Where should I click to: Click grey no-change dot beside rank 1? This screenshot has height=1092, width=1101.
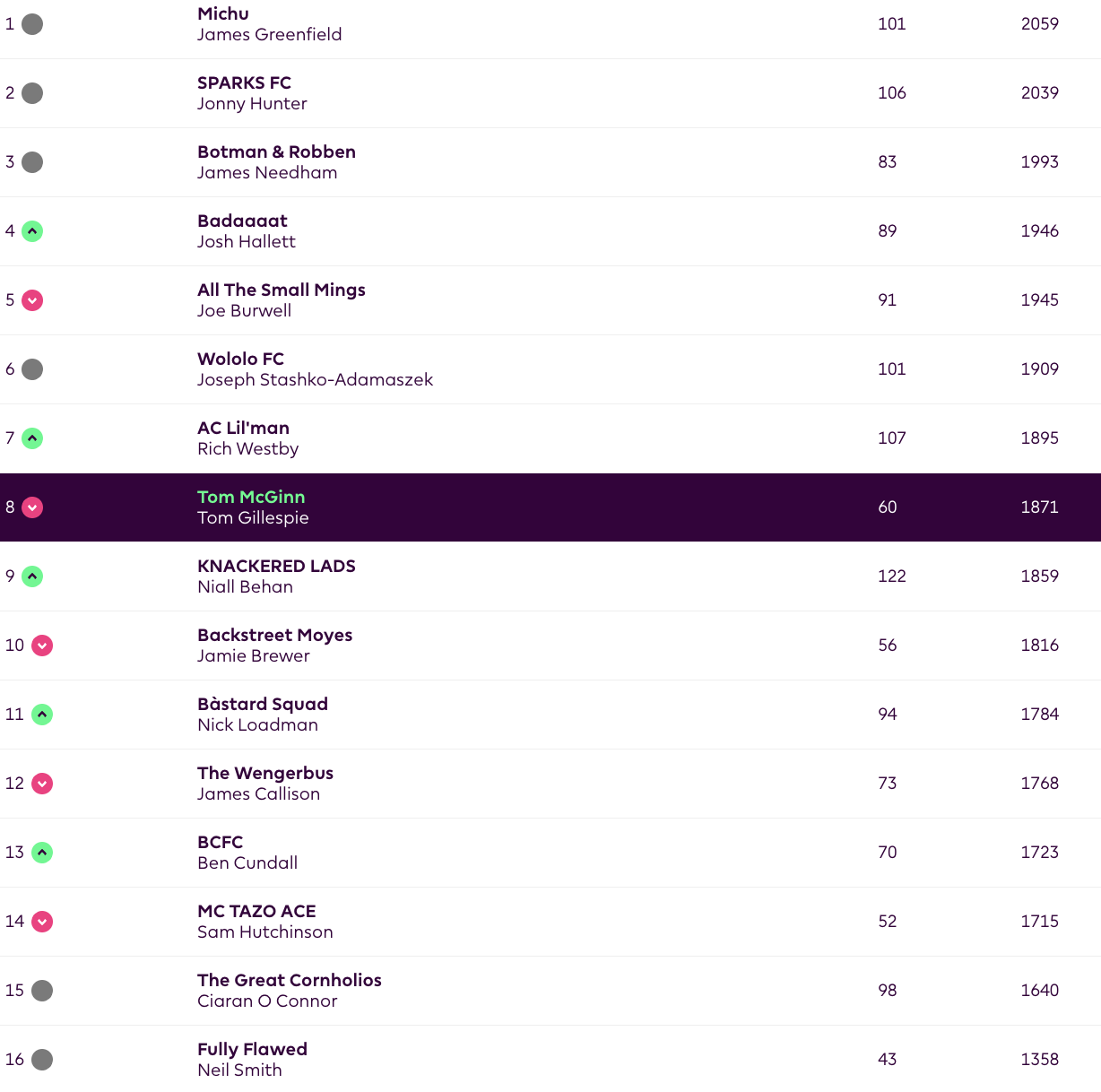[32, 24]
